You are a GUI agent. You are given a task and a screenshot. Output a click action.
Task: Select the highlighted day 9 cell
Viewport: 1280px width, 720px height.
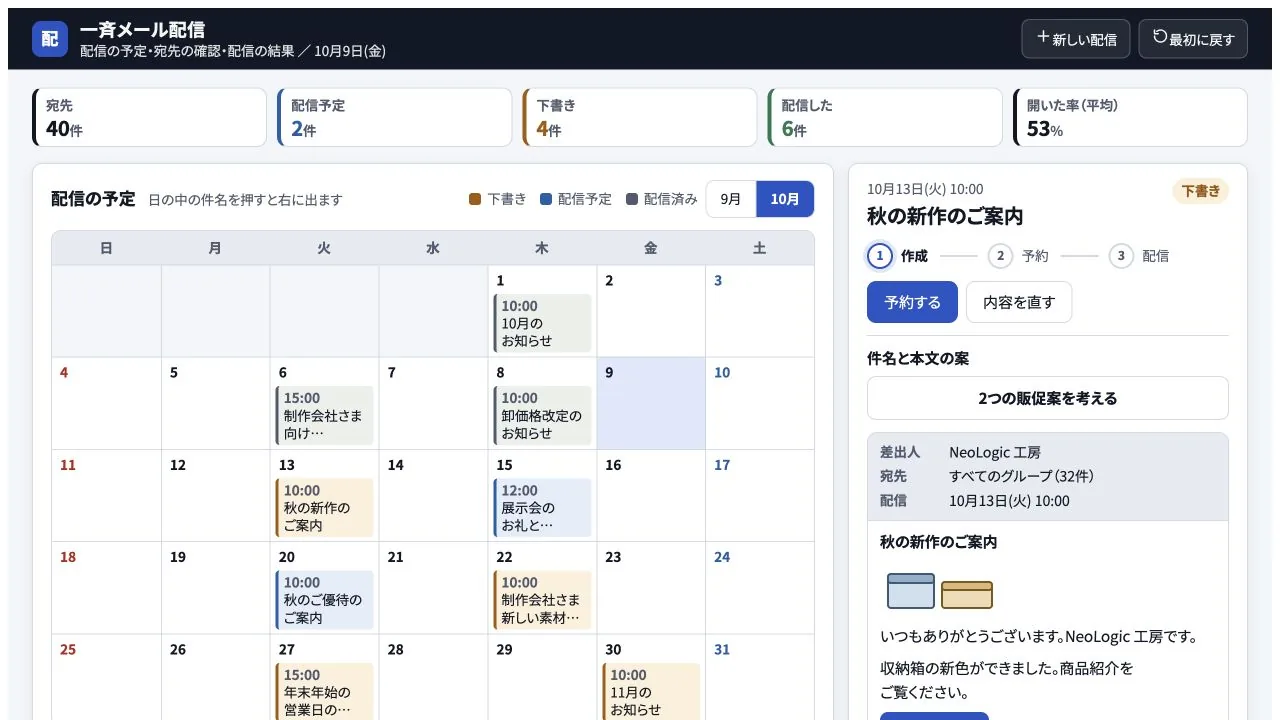[651, 403]
